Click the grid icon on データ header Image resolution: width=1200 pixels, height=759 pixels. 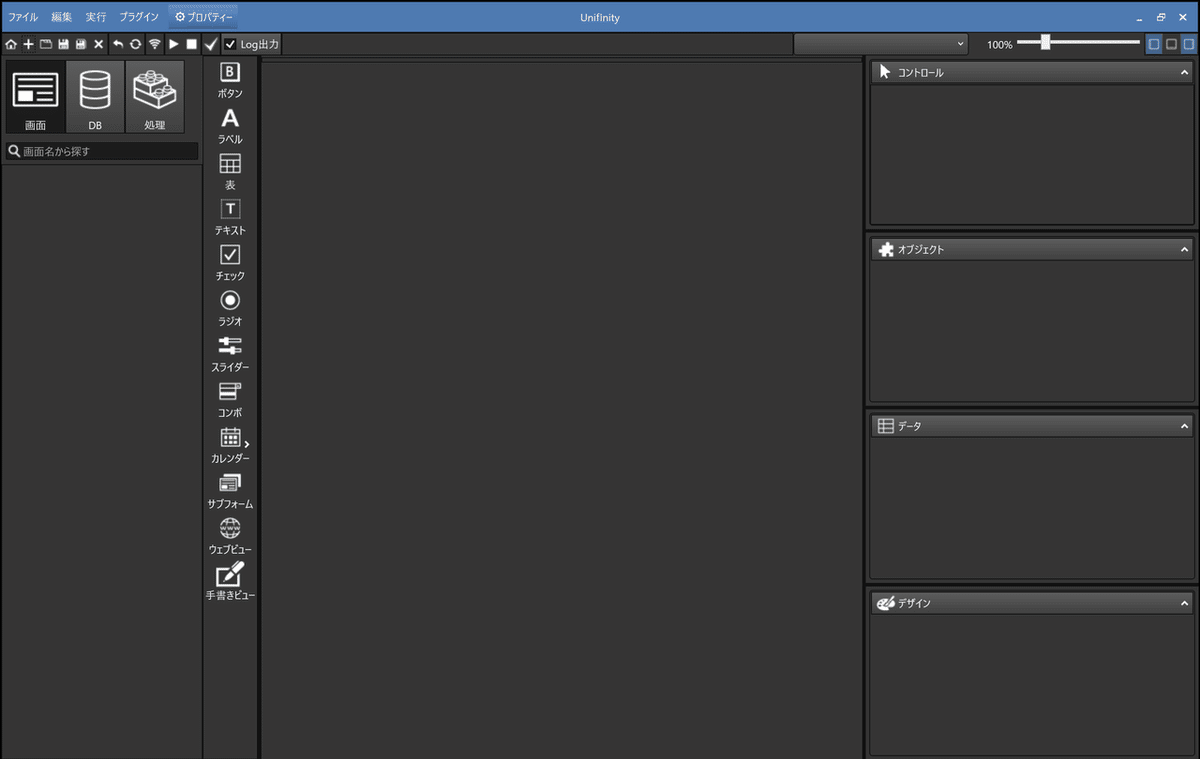[885, 426]
